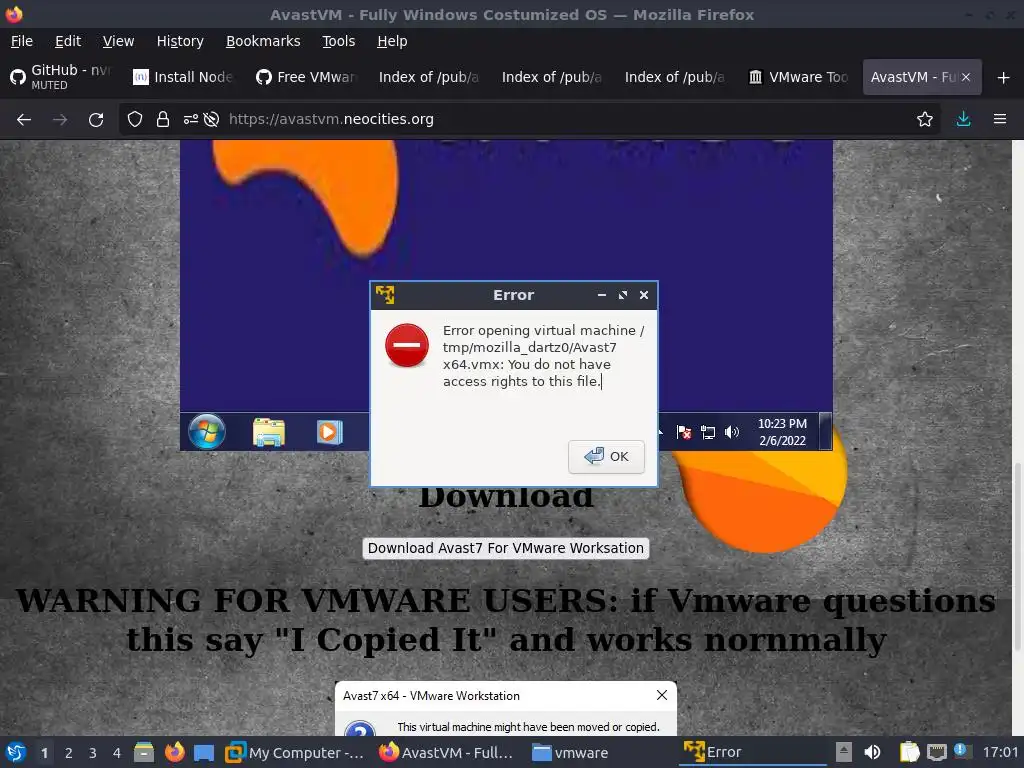Open the file manager launcher in panel
The height and width of the screenshot is (768, 1024).
[144, 752]
